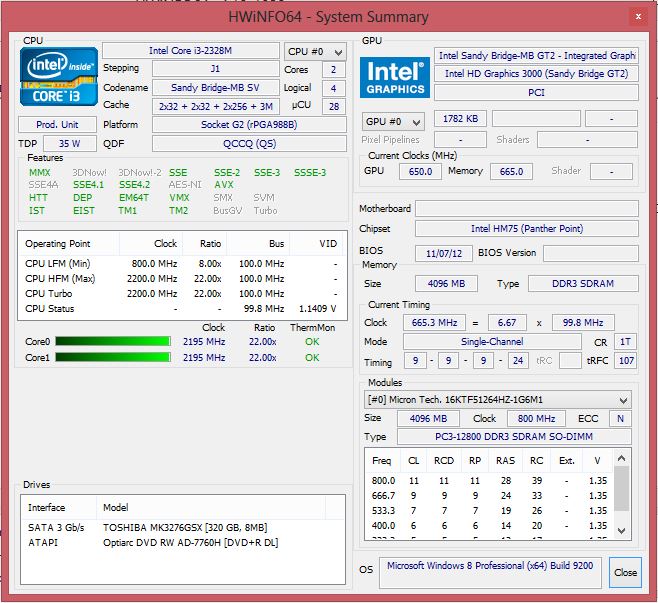Image resolution: width=658 pixels, height=603 pixels.
Task: Click the module clock 800 MHz field
Action: [x=536, y=419]
